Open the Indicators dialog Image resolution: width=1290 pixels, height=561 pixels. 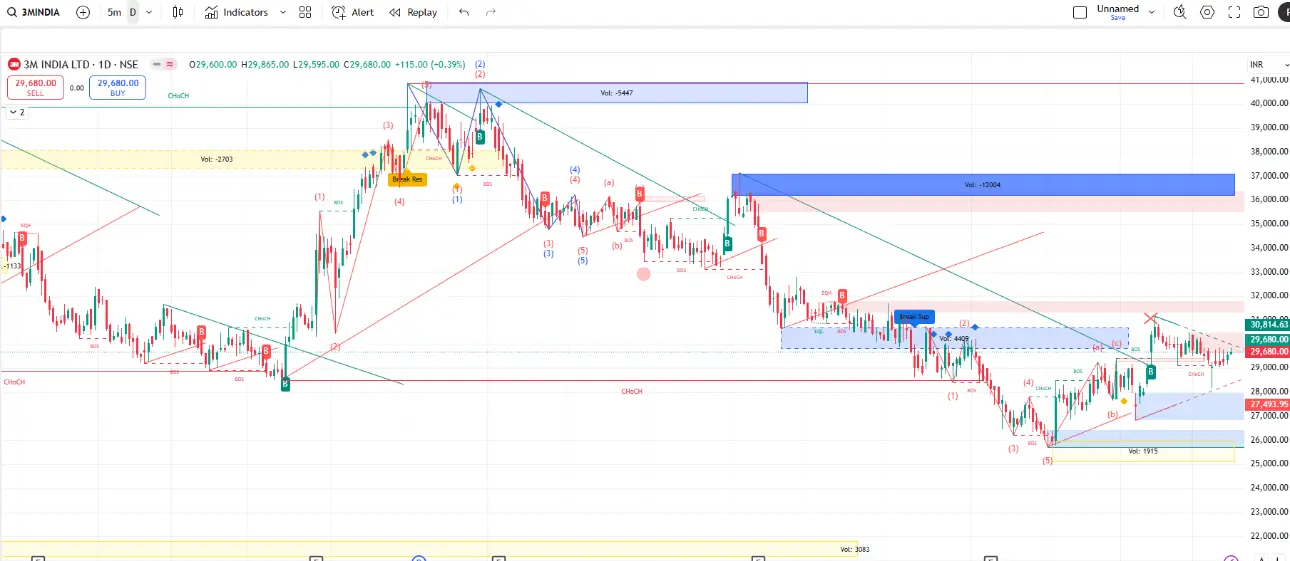click(x=237, y=12)
